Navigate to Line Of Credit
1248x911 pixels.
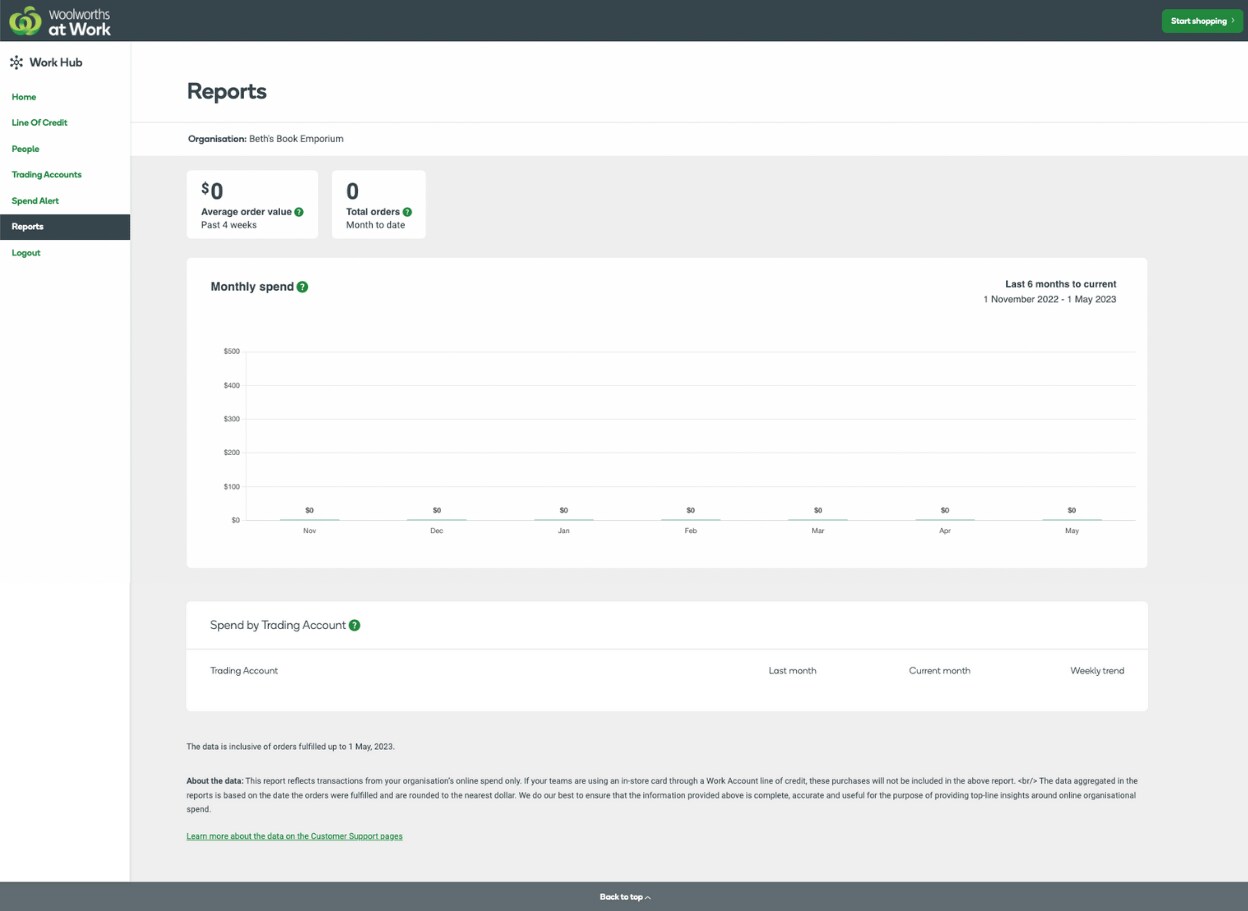pos(39,122)
